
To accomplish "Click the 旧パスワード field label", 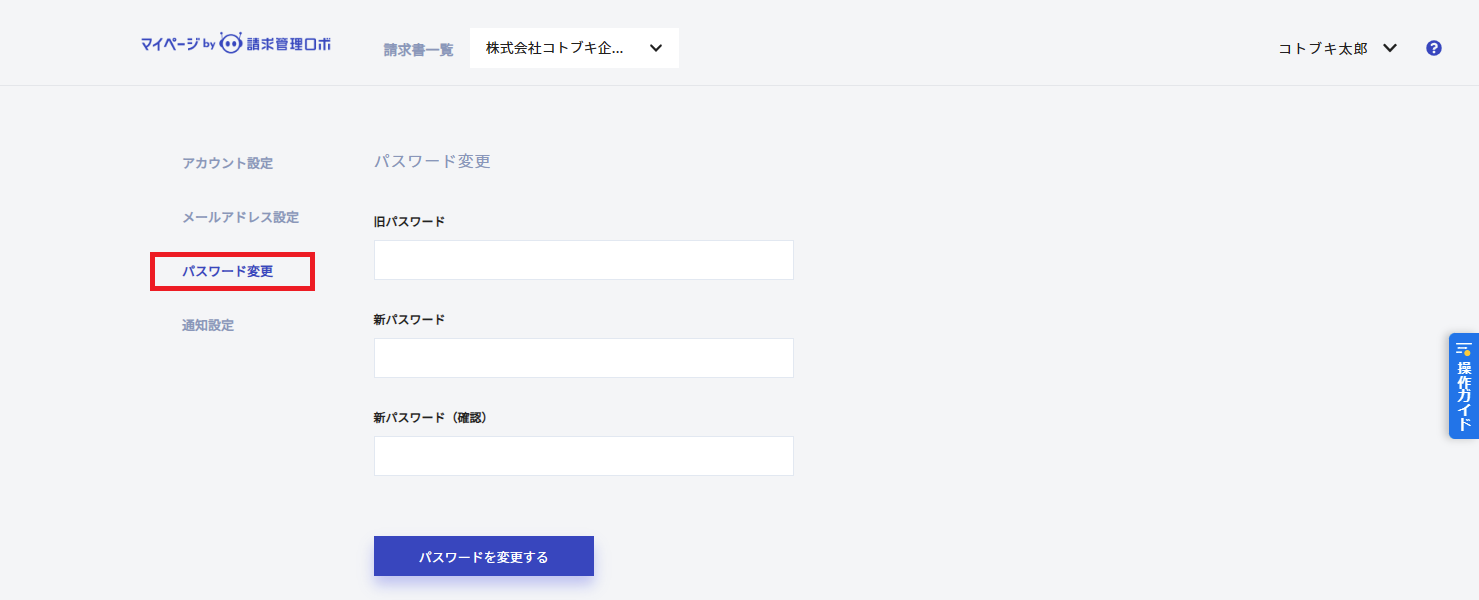I will (409, 221).
